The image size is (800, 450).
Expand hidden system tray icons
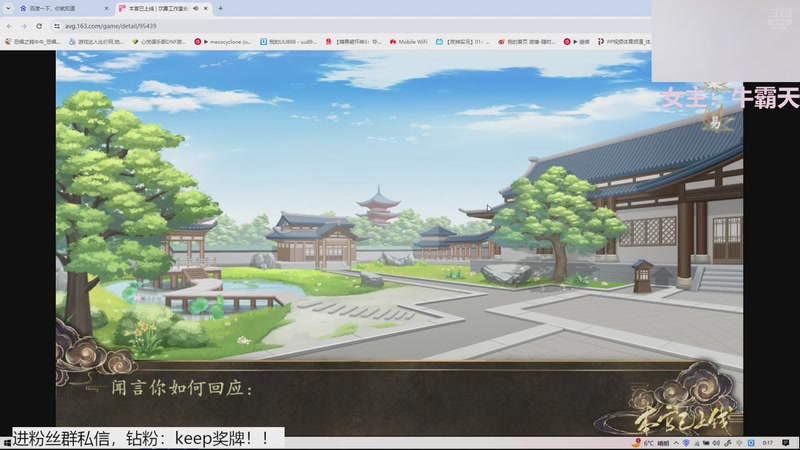pos(676,443)
